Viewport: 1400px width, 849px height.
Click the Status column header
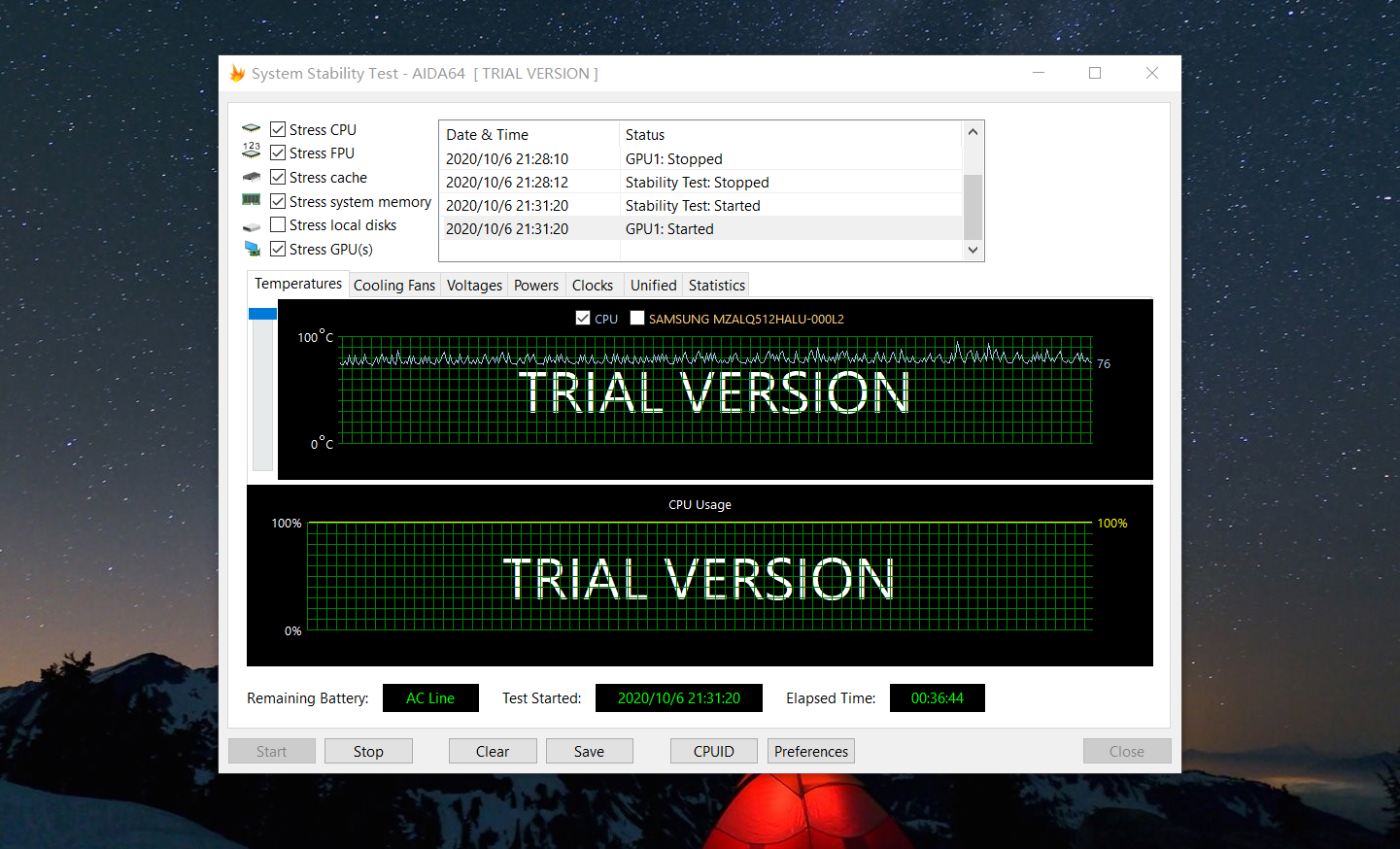(790, 135)
